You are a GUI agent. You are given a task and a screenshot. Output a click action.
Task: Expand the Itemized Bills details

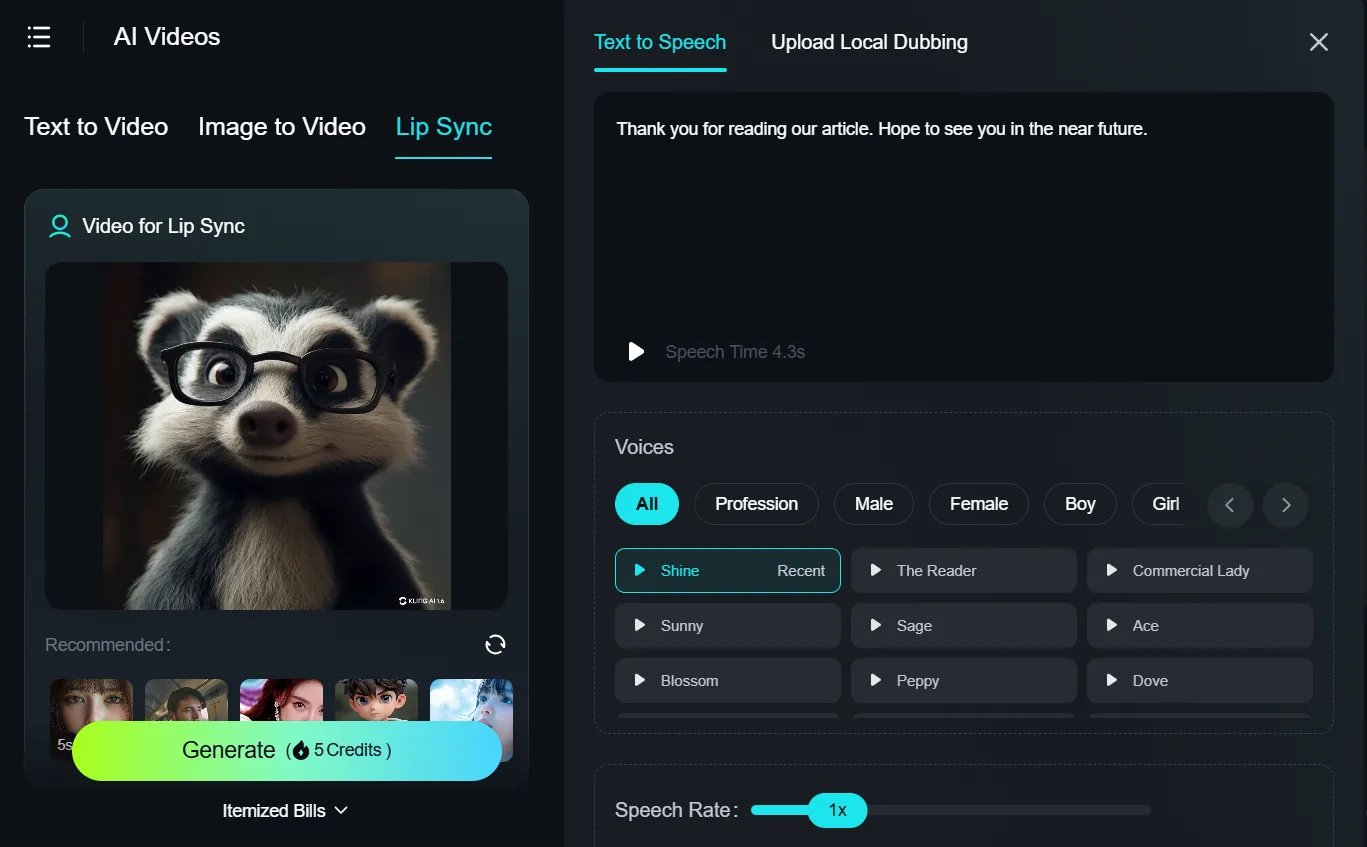click(x=286, y=810)
